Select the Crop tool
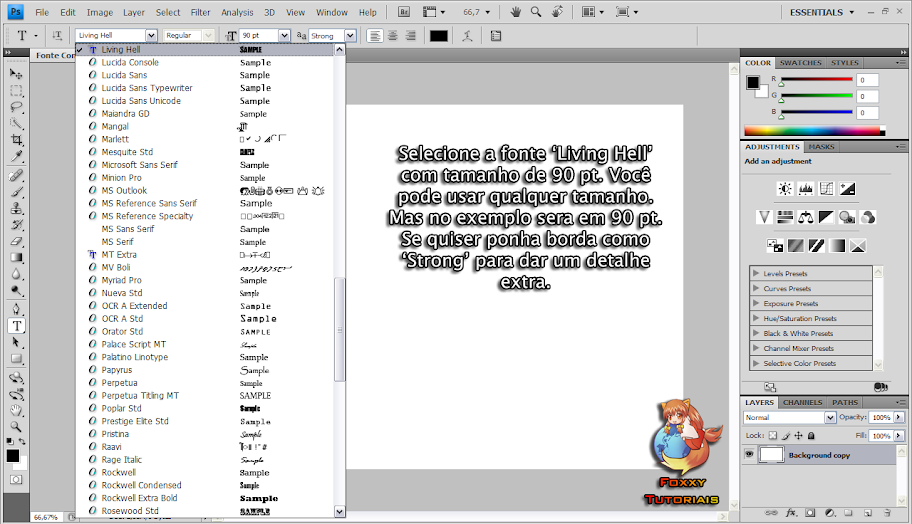The height and width of the screenshot is (524, 912). point(16,140)
